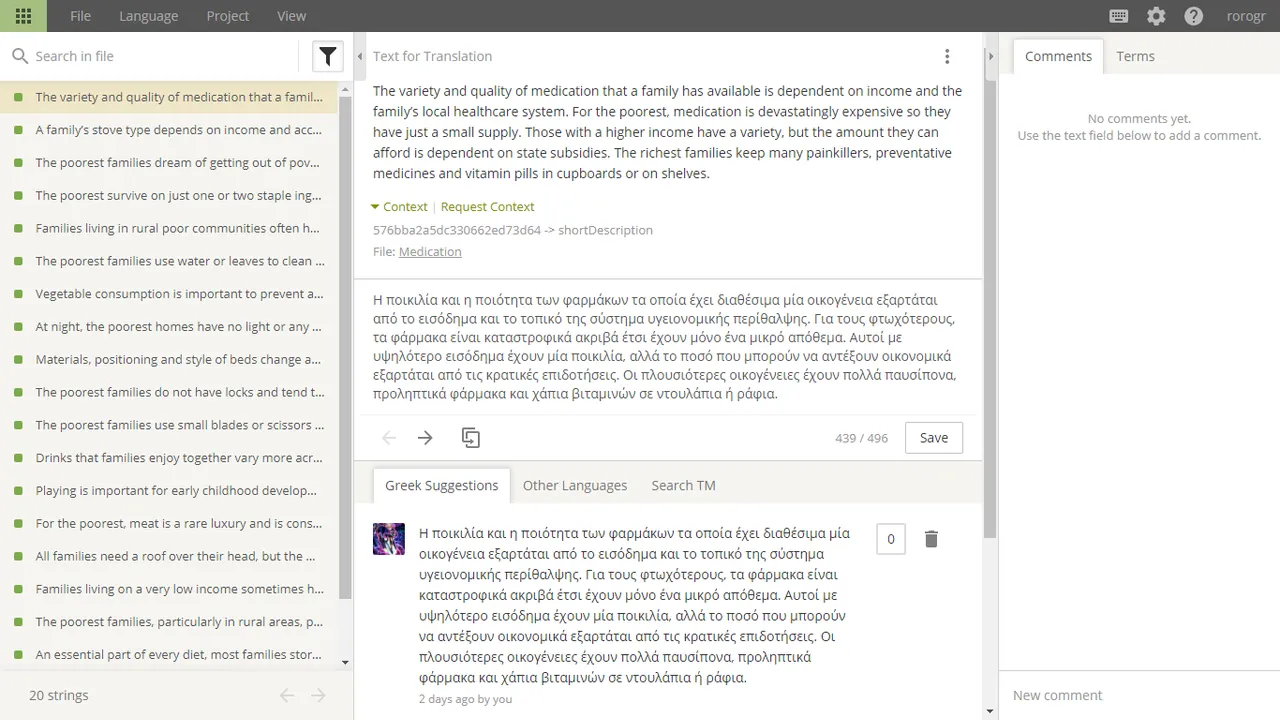
Task: Select string 'The poorest families do not have locks'
Action: click(x=170, y=393)
